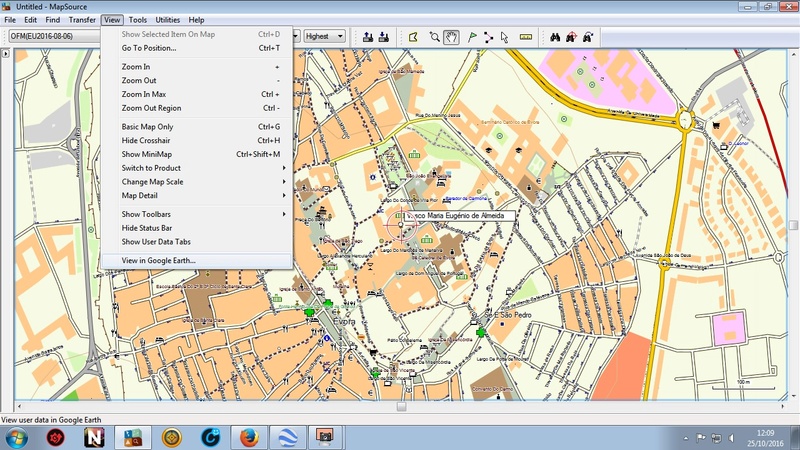This screenshot has width=800, height=450.
Task: Choose Show MiniMap menu item
Action: pos(197,154)
